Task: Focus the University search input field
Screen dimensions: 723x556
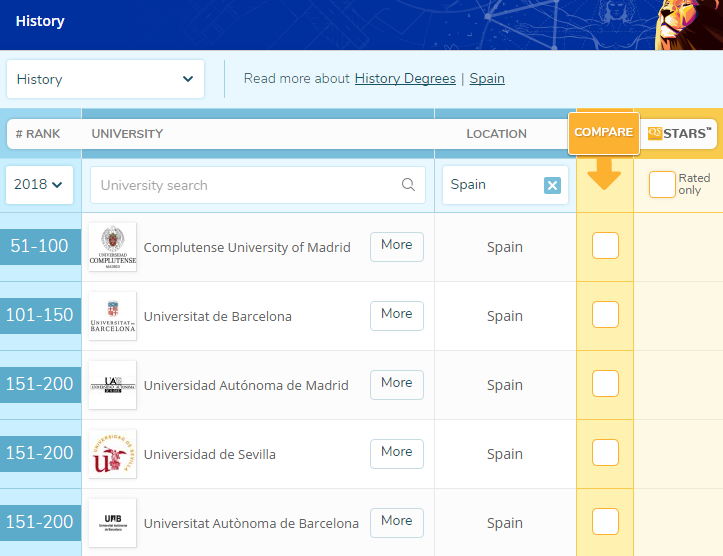Action: (x=258, y=185)
